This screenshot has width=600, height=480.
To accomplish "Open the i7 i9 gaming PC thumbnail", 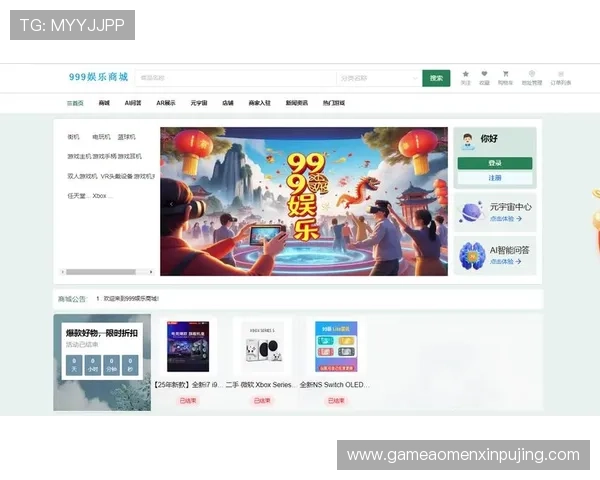I will click(x=188, y=346).
